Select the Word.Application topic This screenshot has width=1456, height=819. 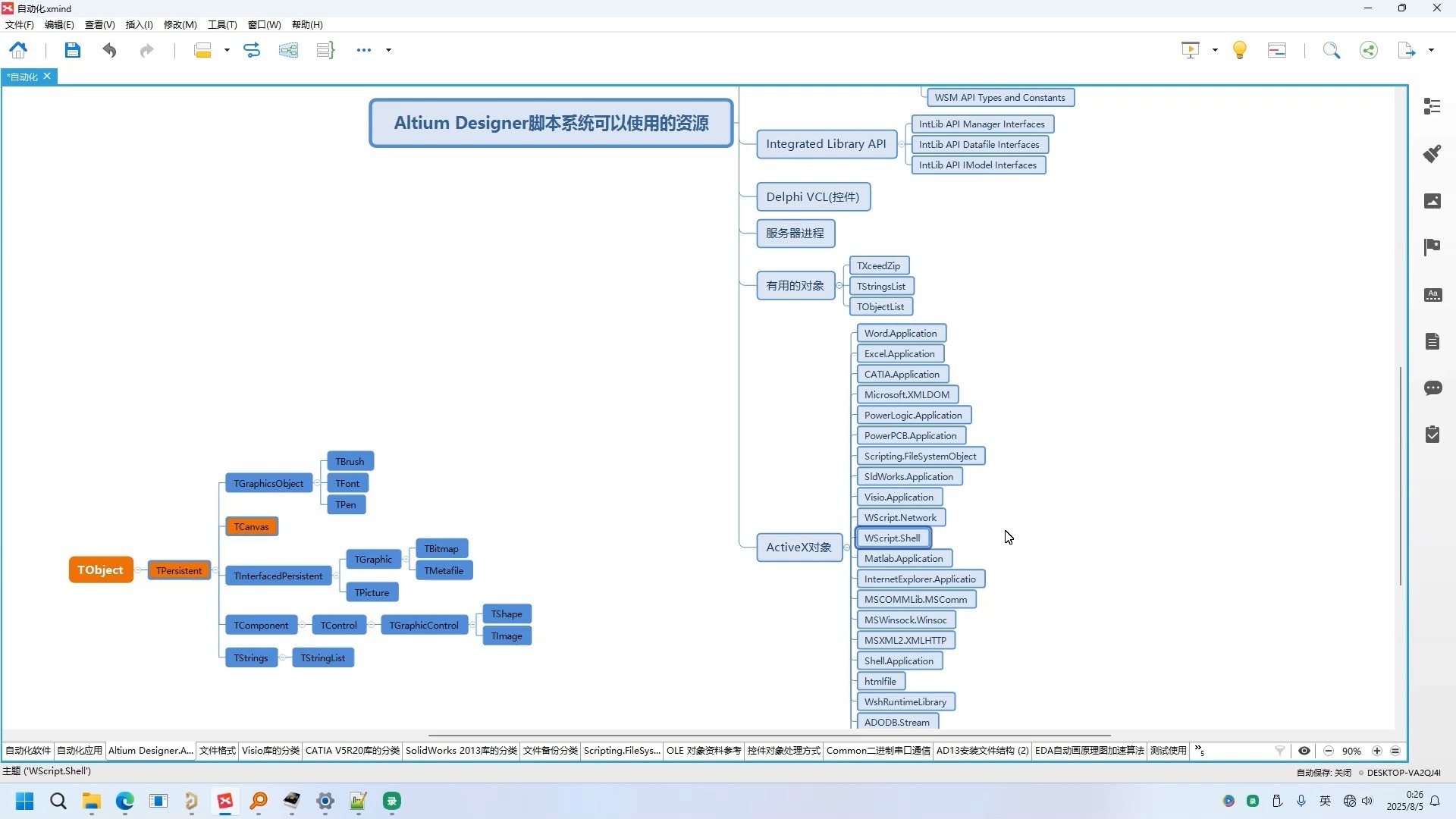coord(900,334)
